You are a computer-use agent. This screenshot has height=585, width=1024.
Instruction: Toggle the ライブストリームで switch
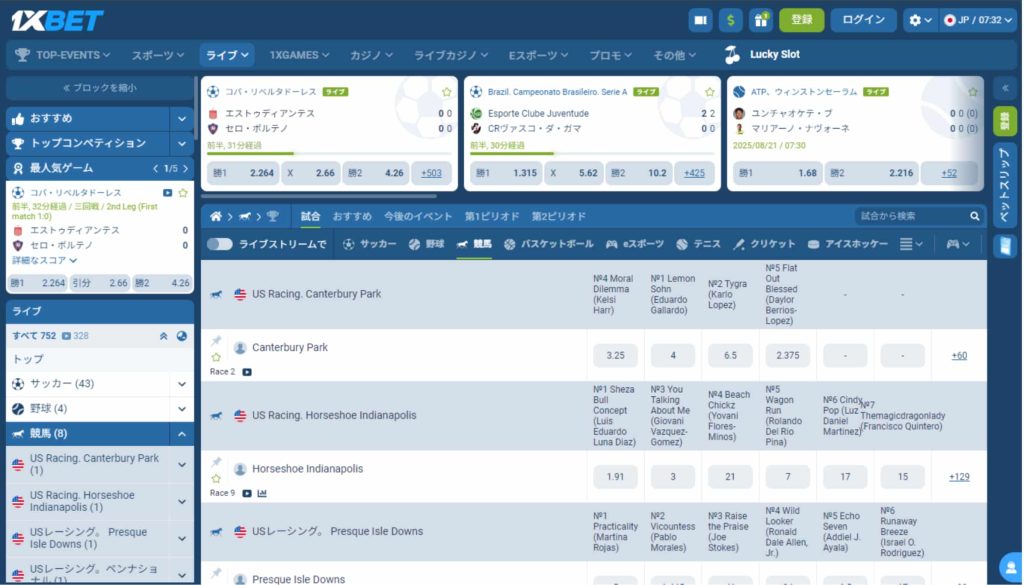pyautogui.click(x=219, y=244)
